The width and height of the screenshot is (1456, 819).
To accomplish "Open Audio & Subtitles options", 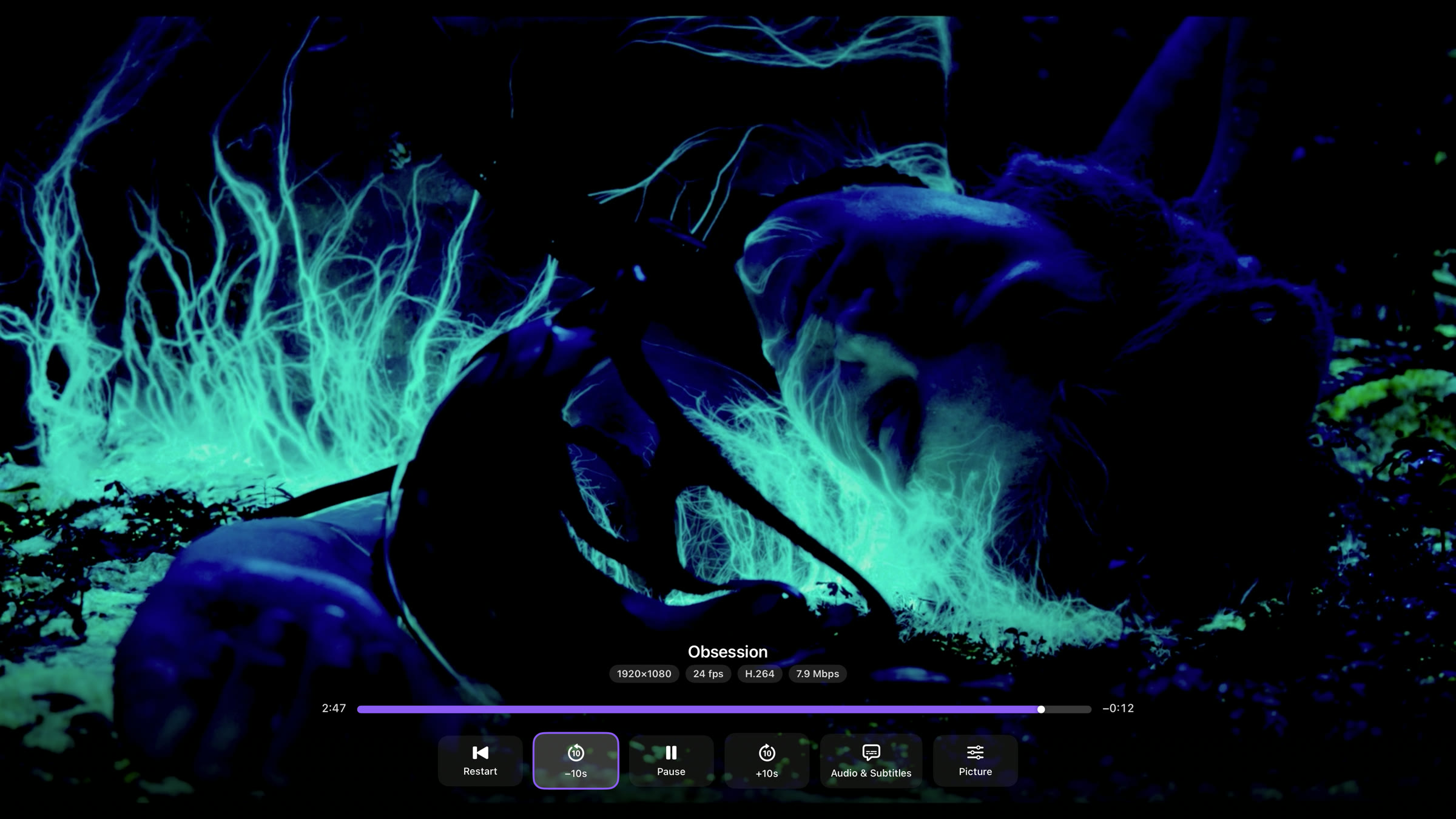I will [x=871, y=761].
